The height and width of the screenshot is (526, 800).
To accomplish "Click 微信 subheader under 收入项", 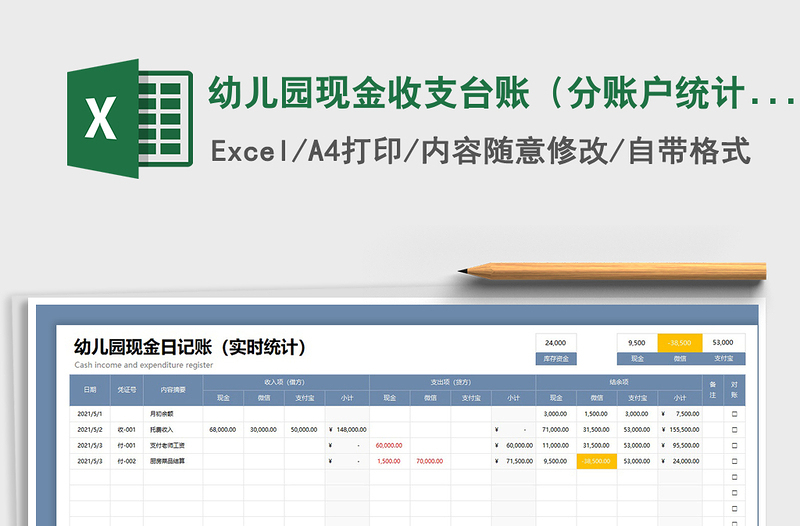I will [264, 398].
